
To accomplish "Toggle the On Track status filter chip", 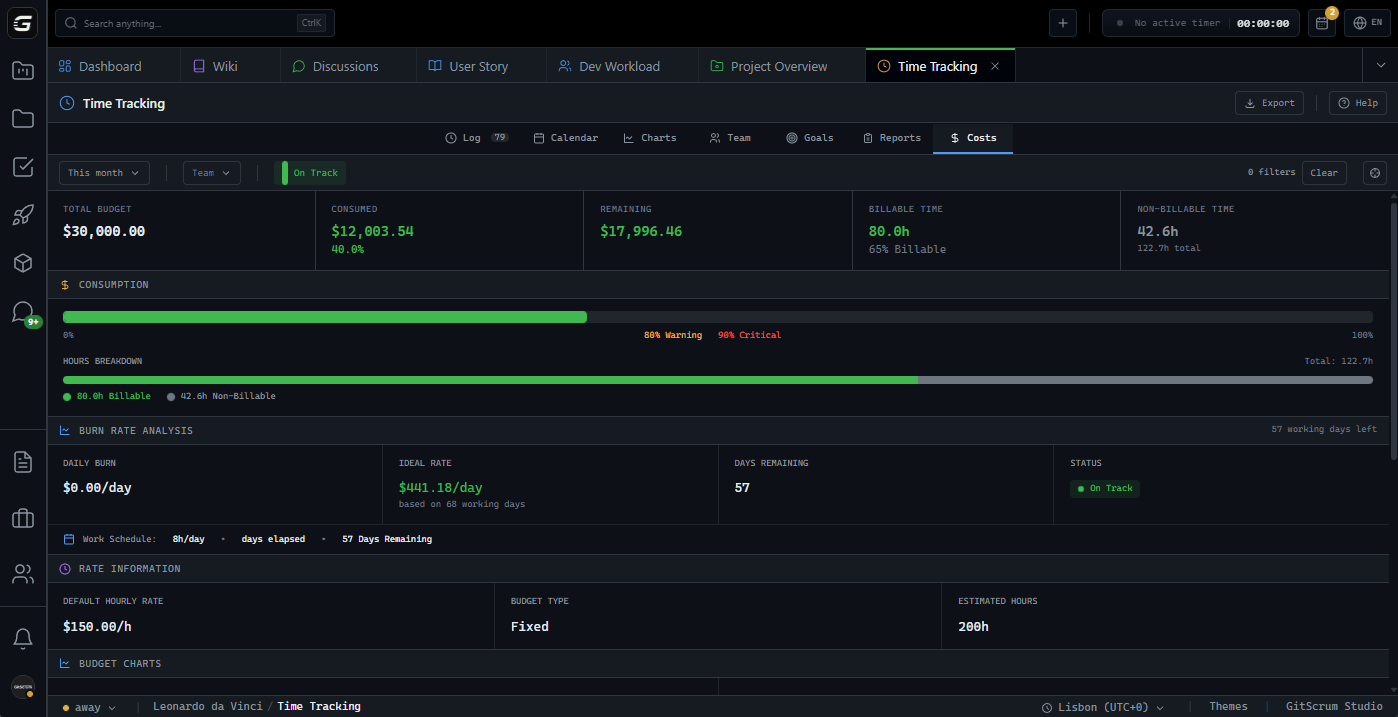I will pyautogui.click(x=311, y=172).
